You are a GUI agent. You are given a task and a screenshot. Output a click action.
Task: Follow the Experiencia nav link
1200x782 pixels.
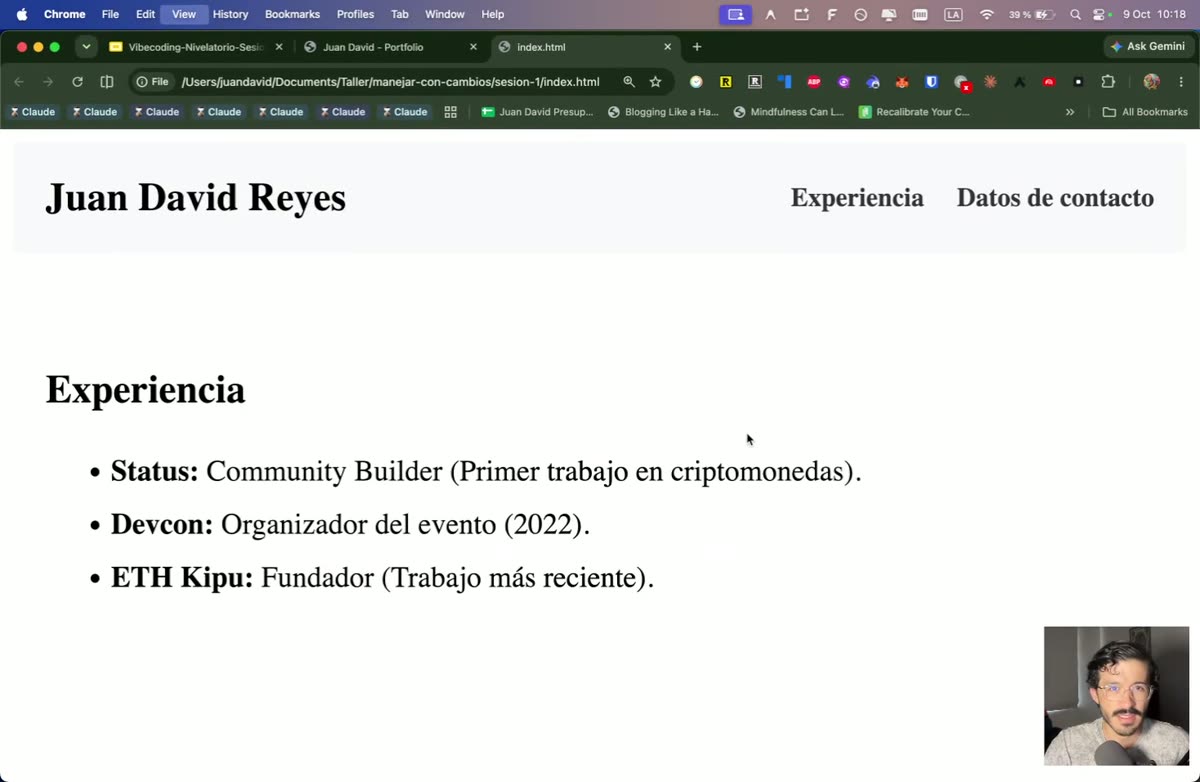pyautogui.click(x=857, y=198)
